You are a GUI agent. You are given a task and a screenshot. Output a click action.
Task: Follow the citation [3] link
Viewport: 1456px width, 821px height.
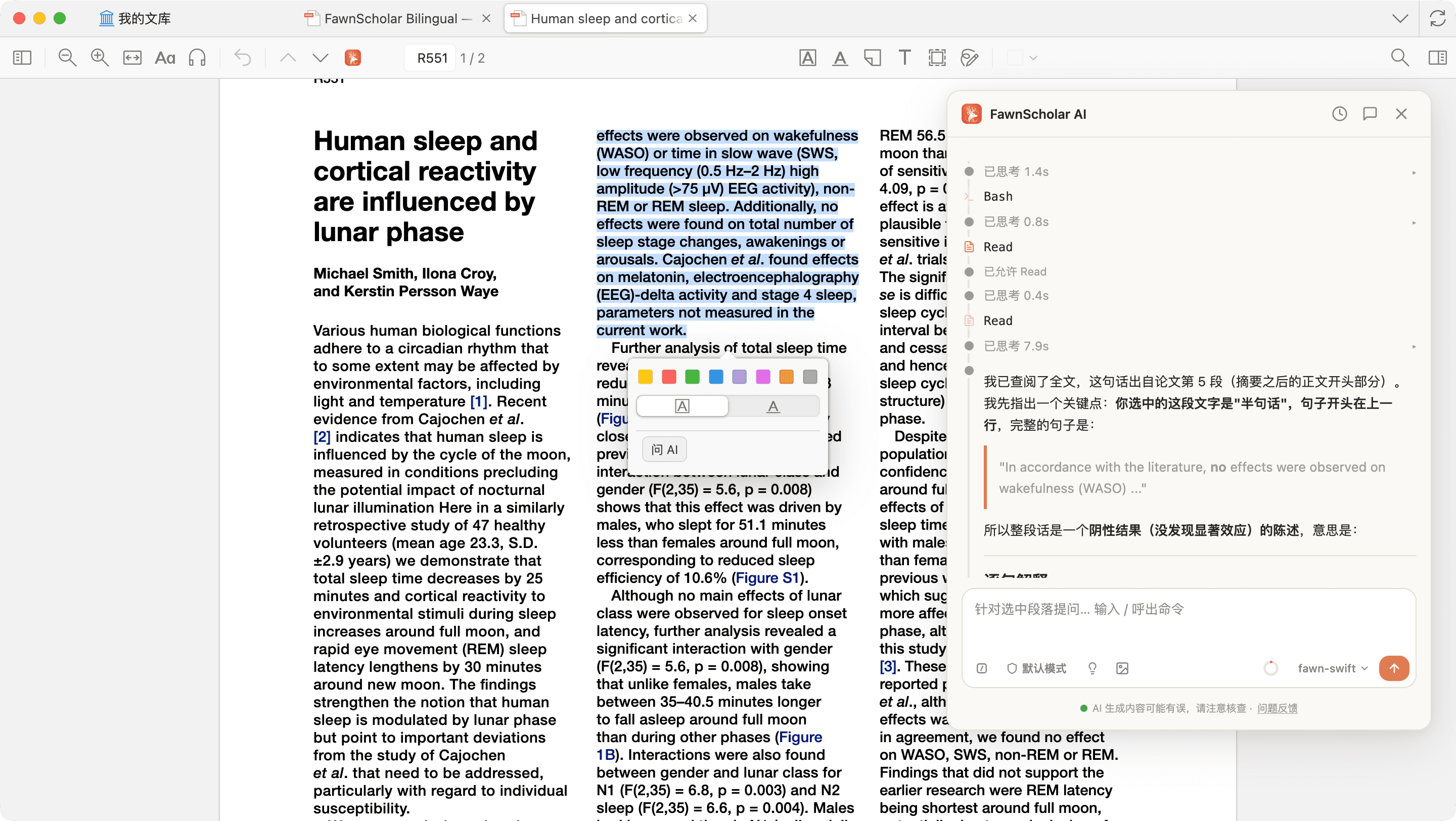pyautogui.click(x=887, y=666)
